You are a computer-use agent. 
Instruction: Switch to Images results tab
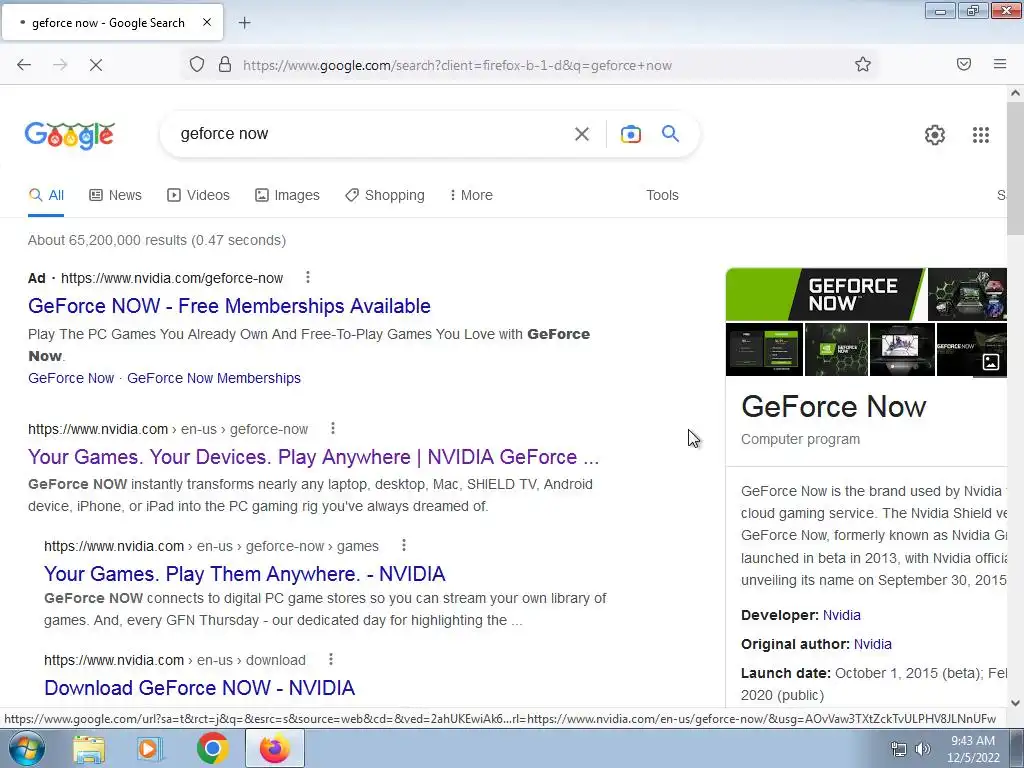click(287, 195)
